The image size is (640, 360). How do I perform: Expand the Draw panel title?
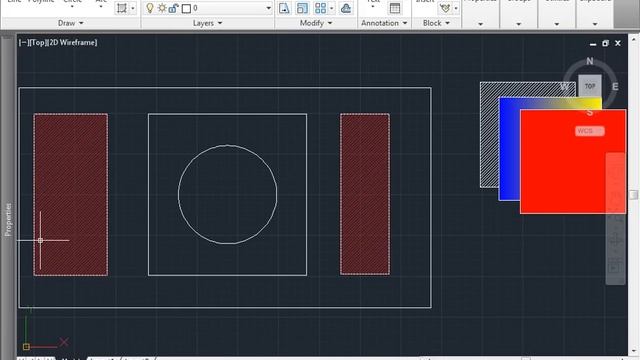pos(71,23)
